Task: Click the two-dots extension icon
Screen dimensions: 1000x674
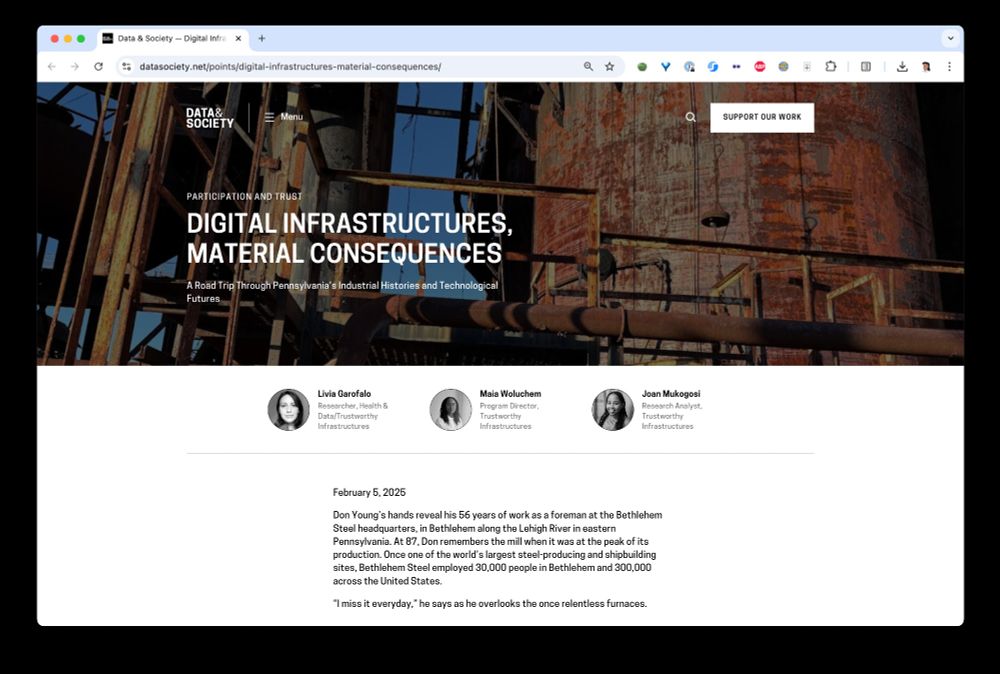Action: point(737,66)
